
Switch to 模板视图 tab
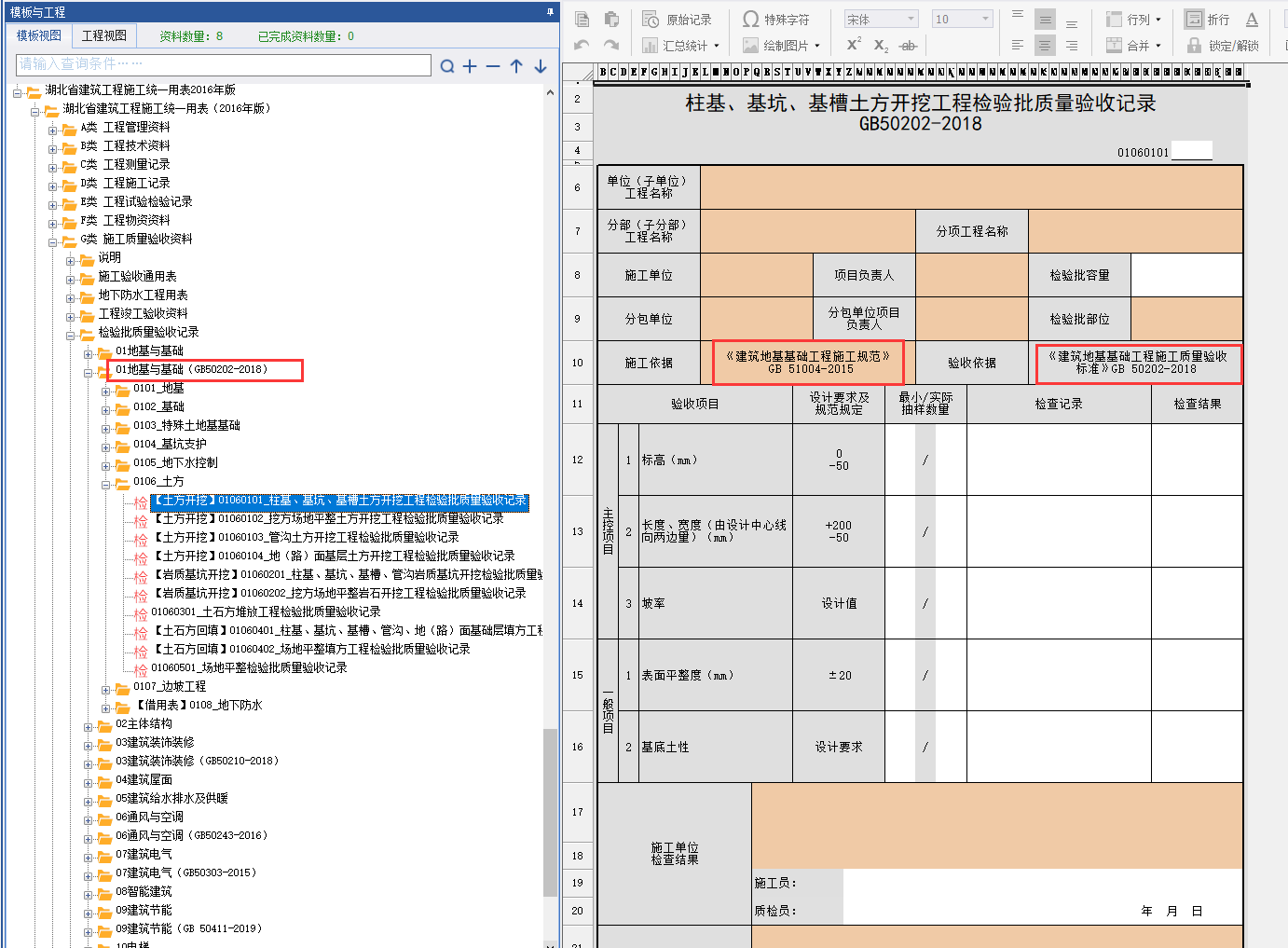click(39, 35)
